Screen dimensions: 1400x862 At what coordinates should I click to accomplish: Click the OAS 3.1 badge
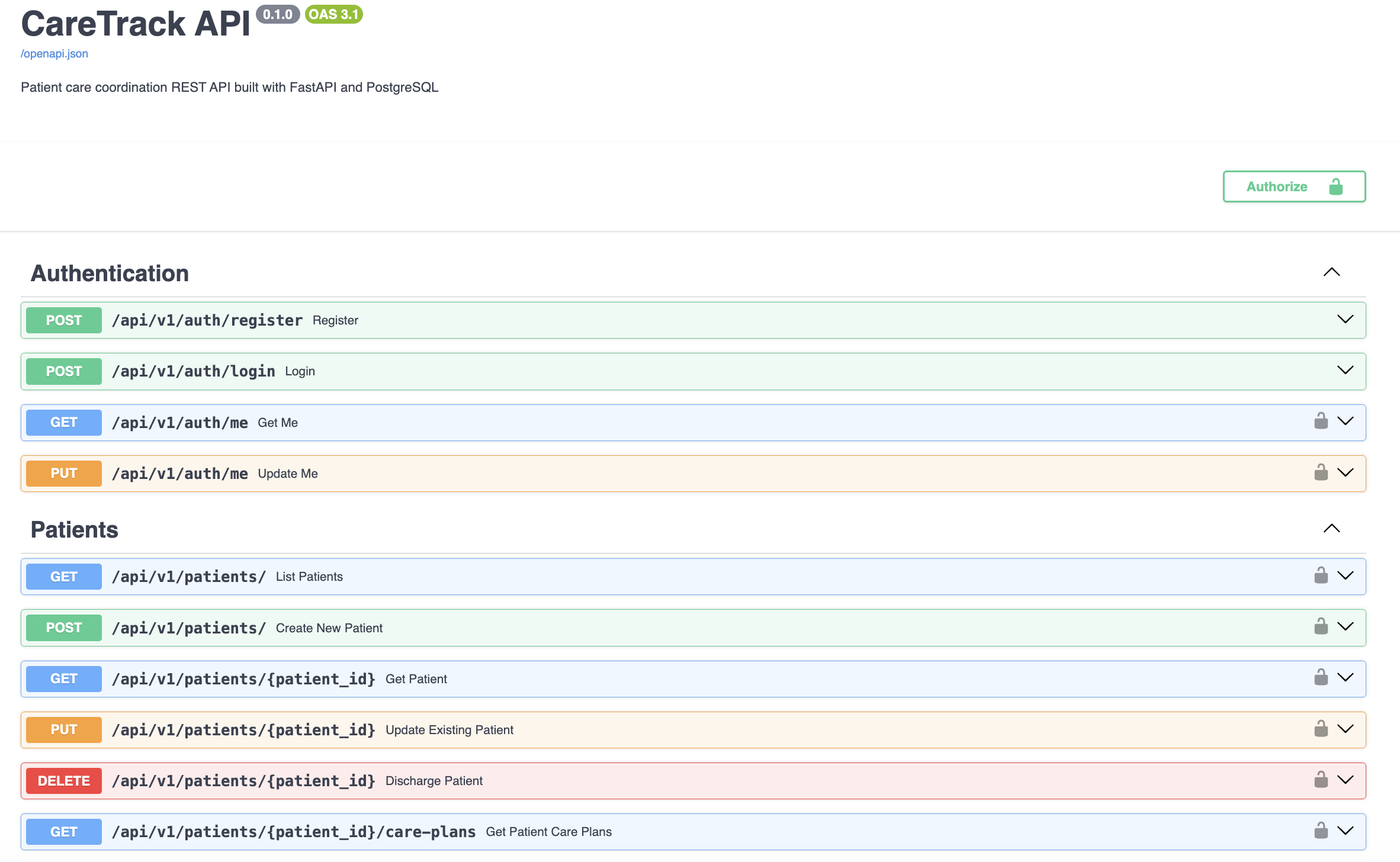[334, 14]
